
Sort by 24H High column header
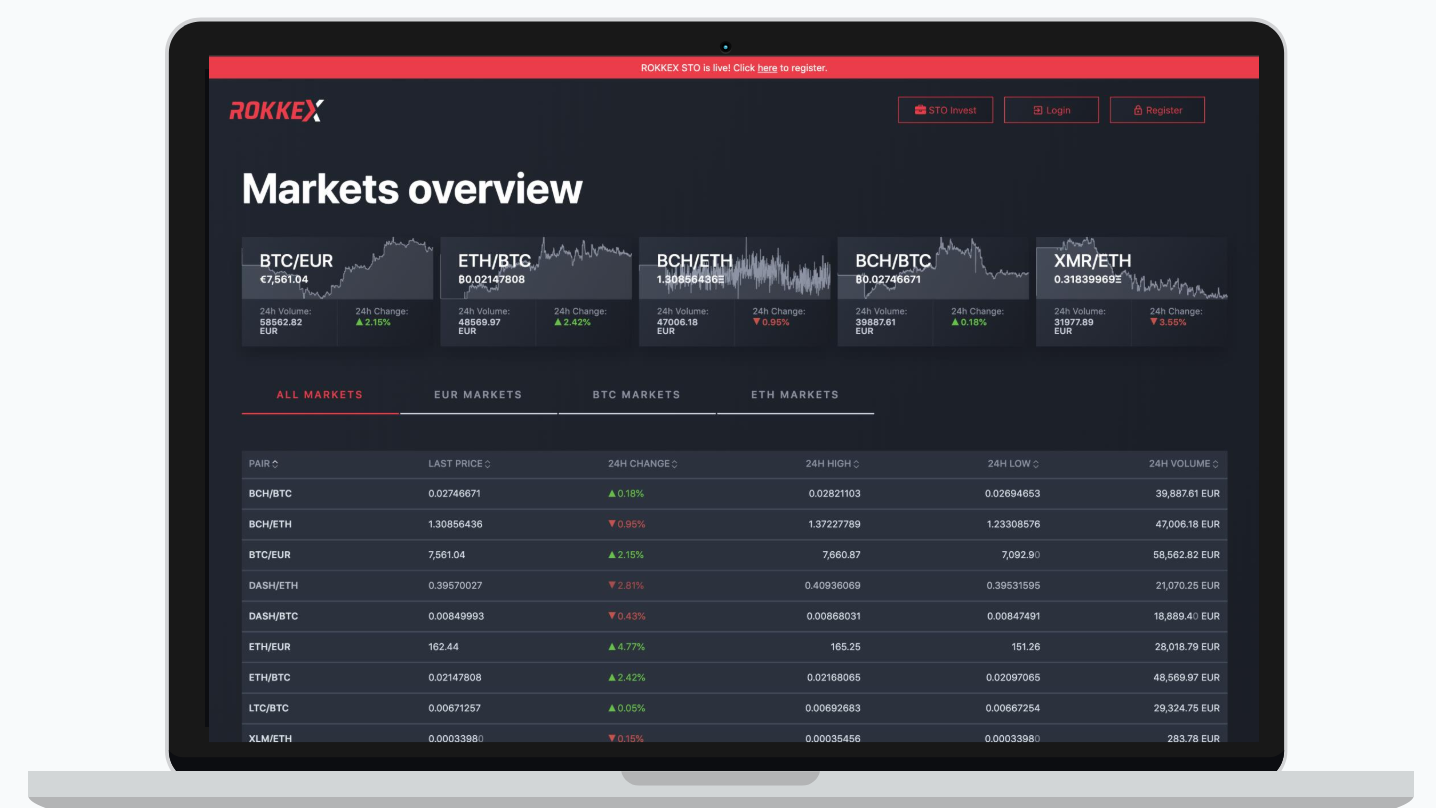click(x=833, y=464)
